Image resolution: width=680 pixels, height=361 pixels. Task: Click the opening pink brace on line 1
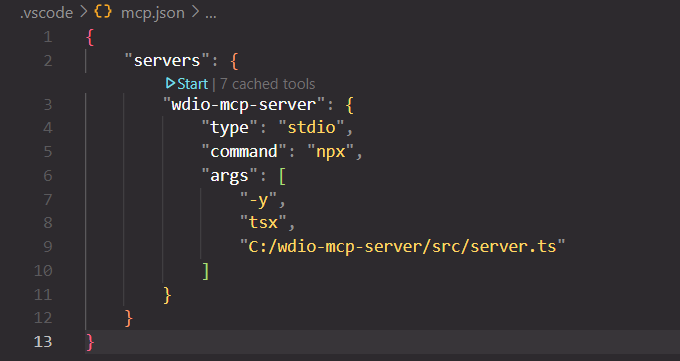[x=90, y=37]
